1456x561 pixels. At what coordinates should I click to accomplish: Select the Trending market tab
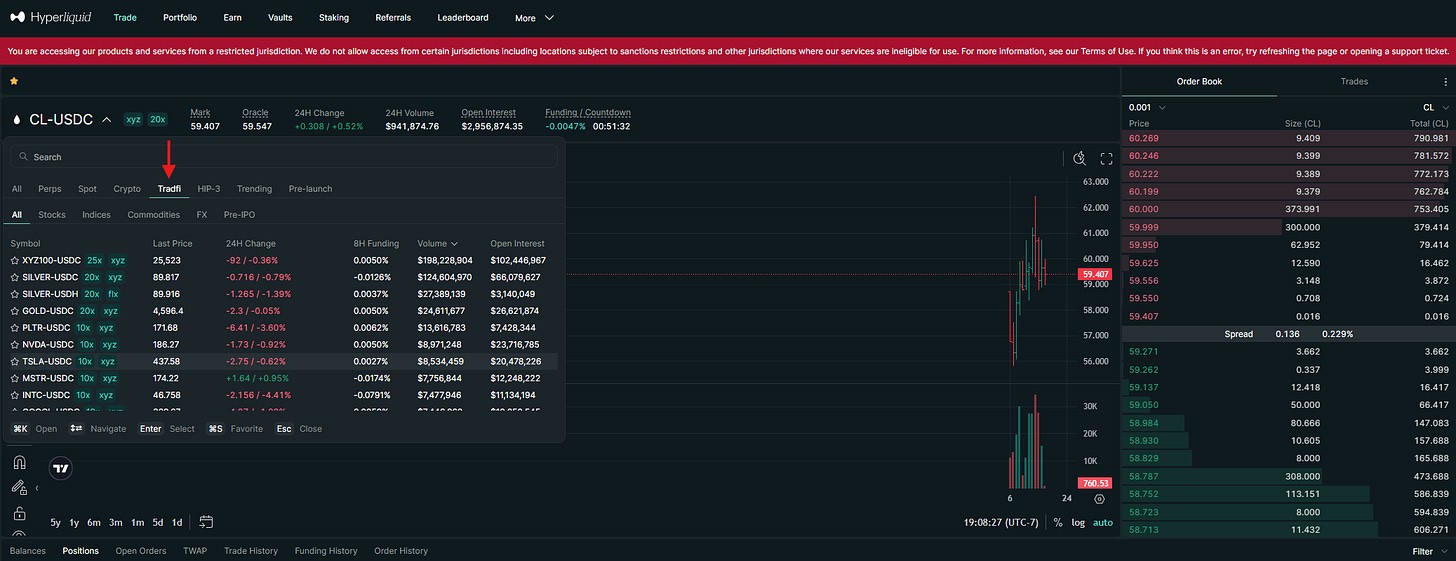pos(255,188)
